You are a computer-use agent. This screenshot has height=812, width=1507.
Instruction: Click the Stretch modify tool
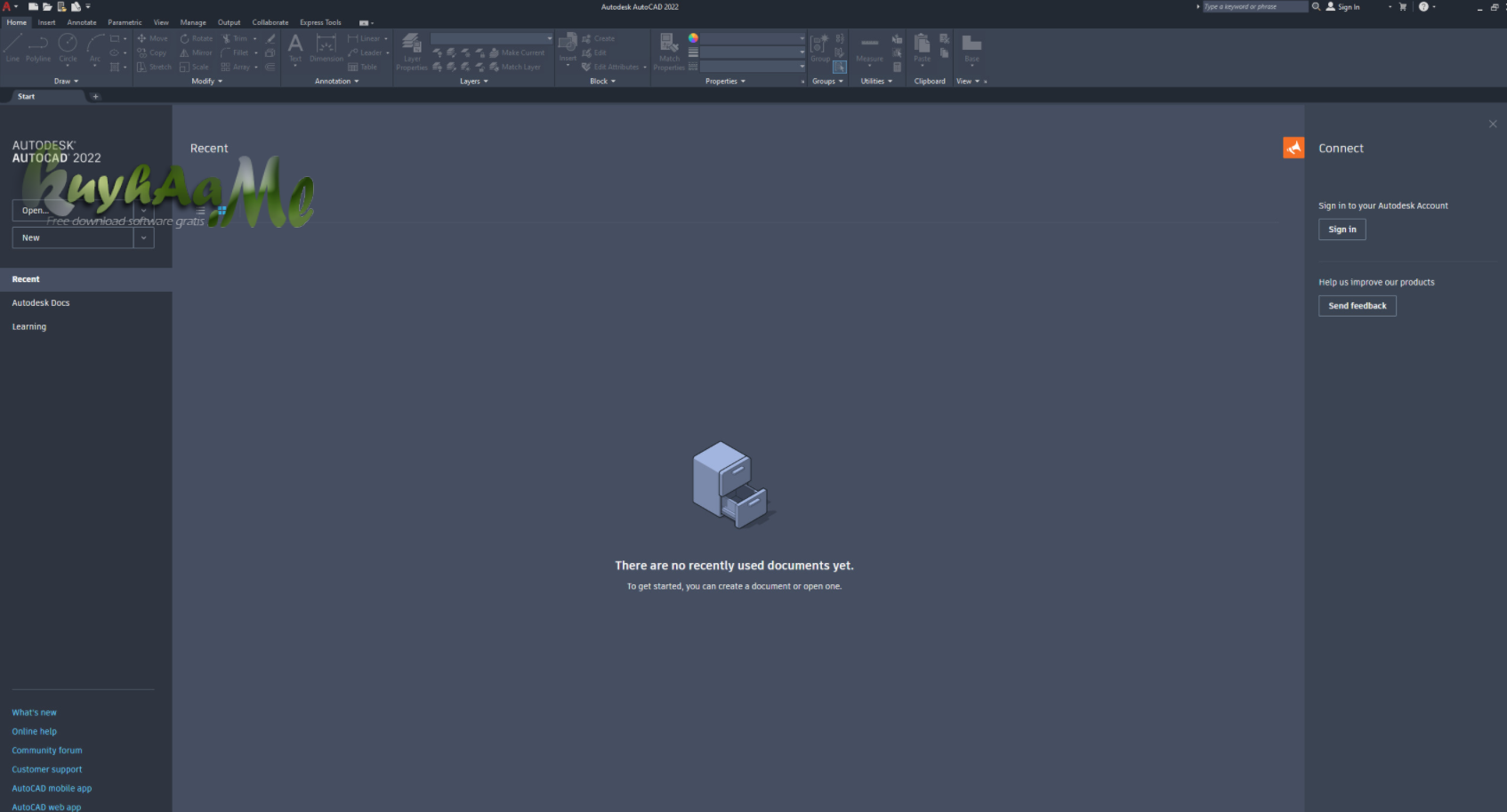click(x=154, y=67)
